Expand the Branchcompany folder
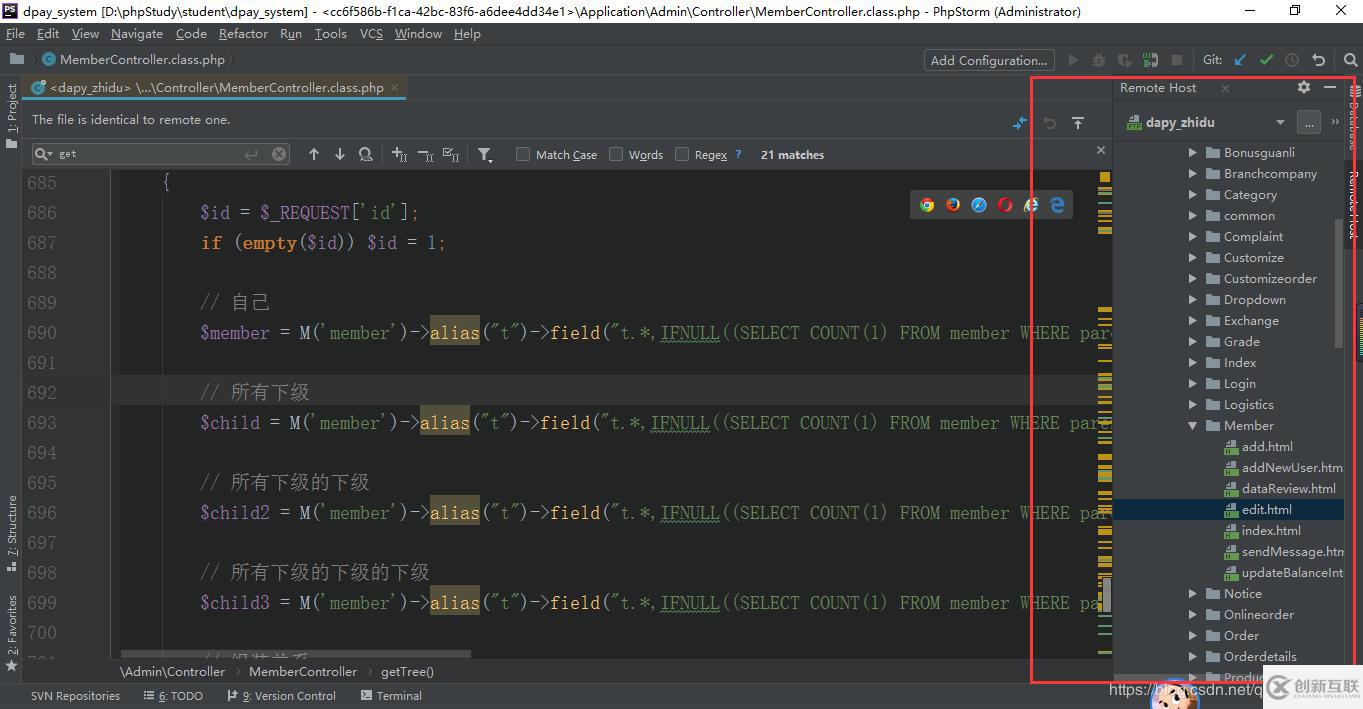Image resolution: width=1363 pixels, height=709 pixels. pos(1192,174)
